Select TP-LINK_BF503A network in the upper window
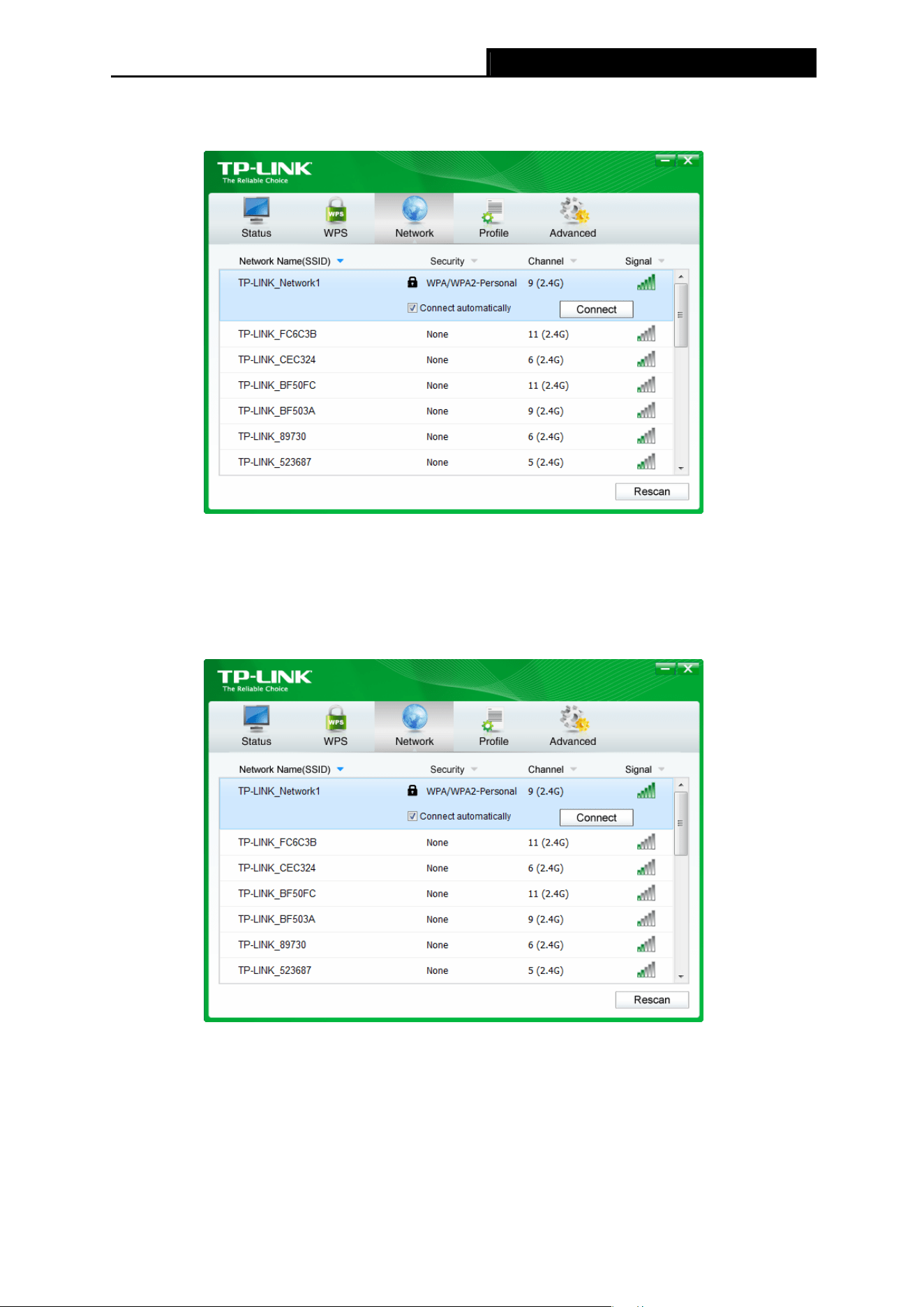 click(x=447, y=411)
